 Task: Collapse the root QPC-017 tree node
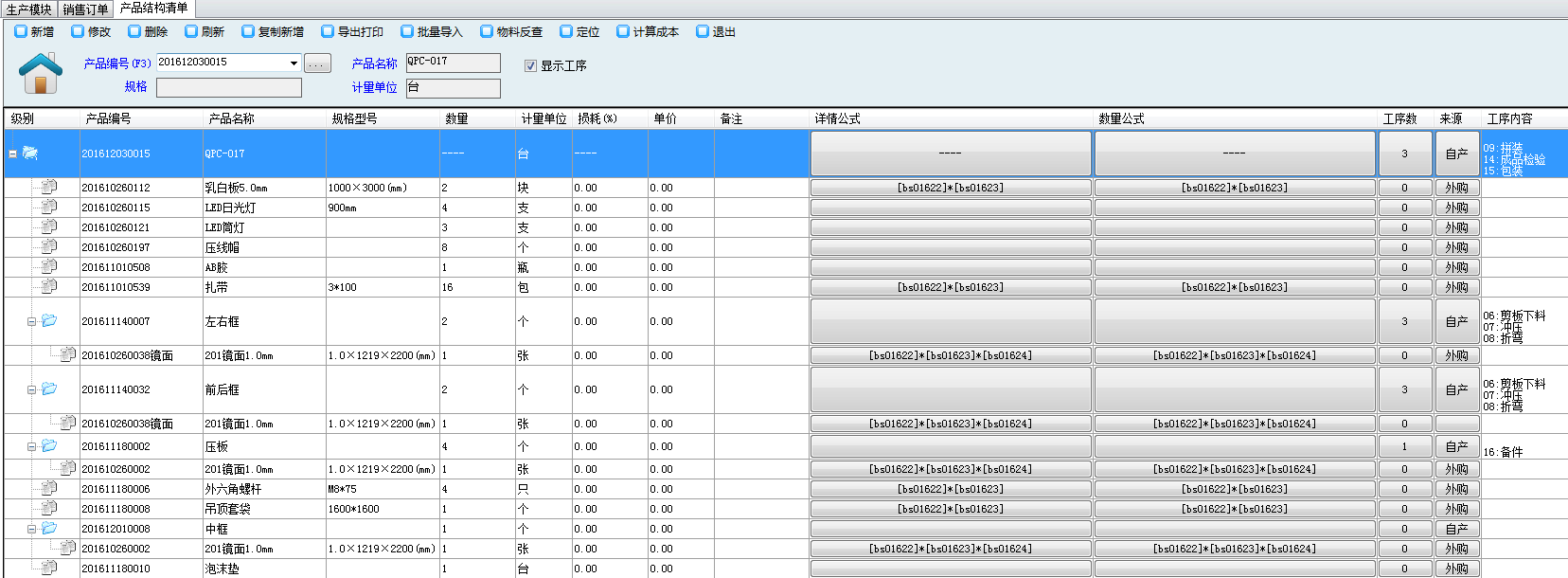click(x=13, y=154)
